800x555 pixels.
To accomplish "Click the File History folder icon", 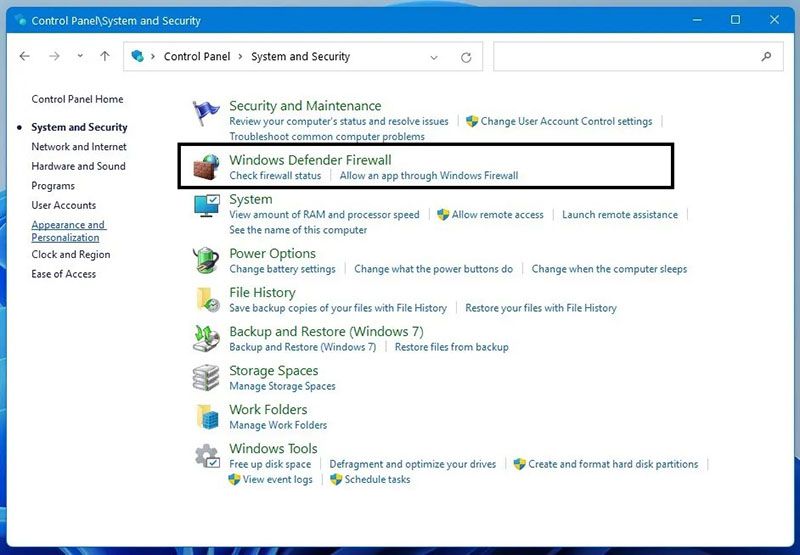I will click(208, 299).
